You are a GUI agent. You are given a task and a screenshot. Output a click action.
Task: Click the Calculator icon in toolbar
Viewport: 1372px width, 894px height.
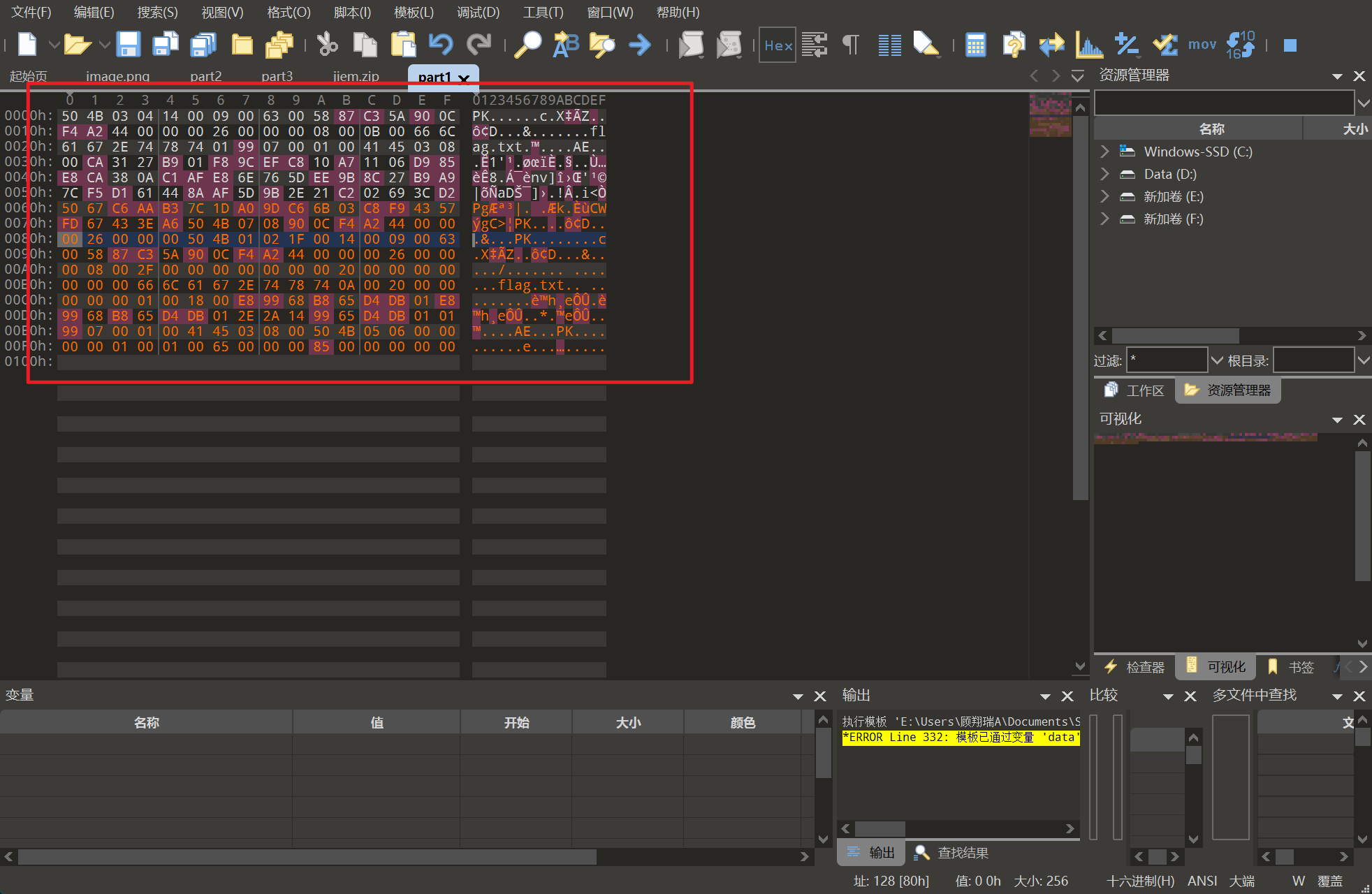coord(975,45)
